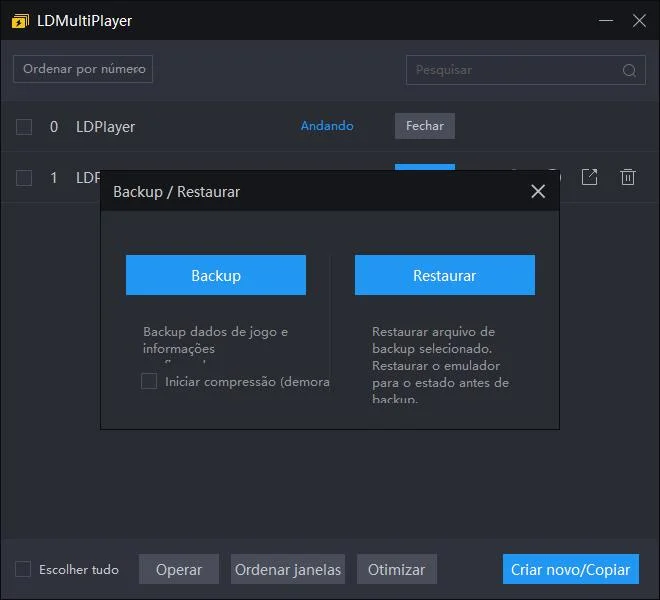Screen dimensions: 660x600
Task: Click the trash delete icon for instance 1
Action: (x=628, y=177)
